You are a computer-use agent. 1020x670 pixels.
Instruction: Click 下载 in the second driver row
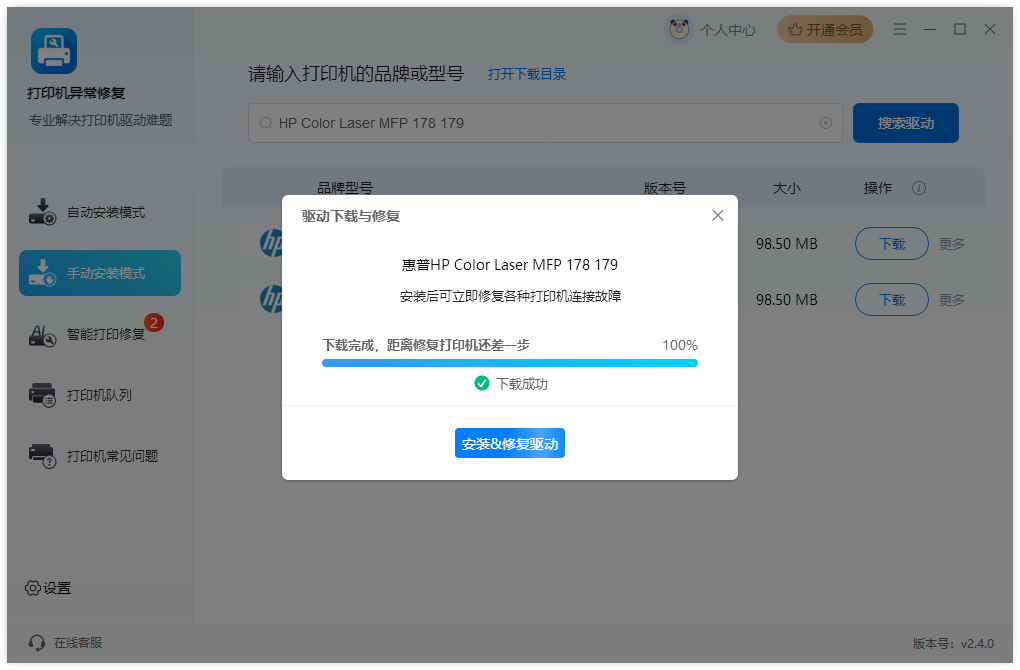pos(892,299)
